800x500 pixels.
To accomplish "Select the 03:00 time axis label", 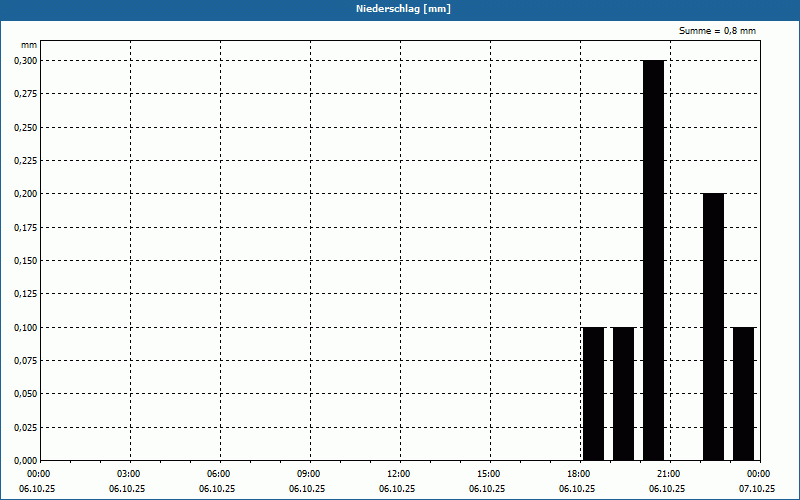I will tap(129, 474).
